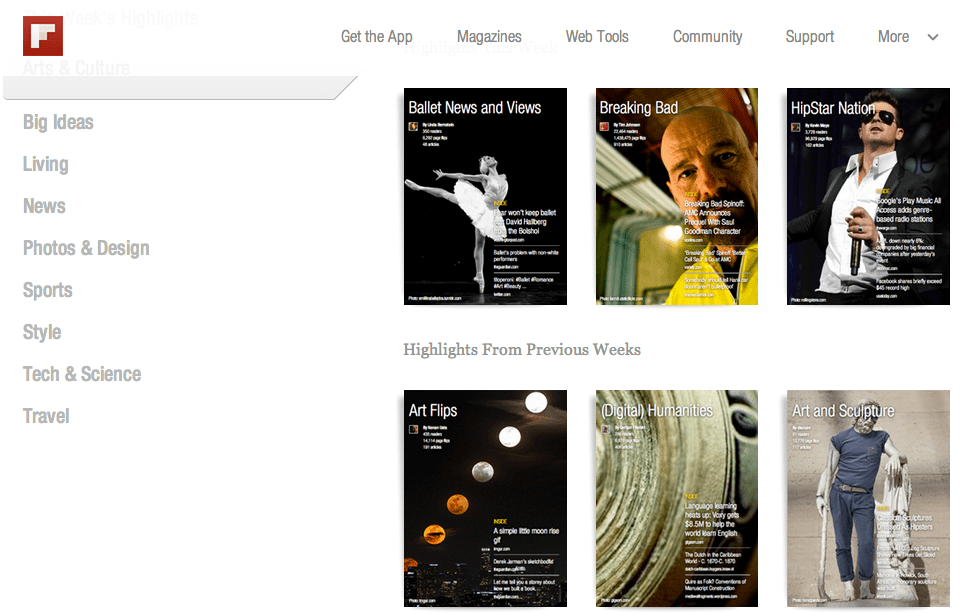The height and width of the screenshot is (614, 973).
Task: Click 'A simple little moon rise gif' headline
Action: tap(526, 536)
